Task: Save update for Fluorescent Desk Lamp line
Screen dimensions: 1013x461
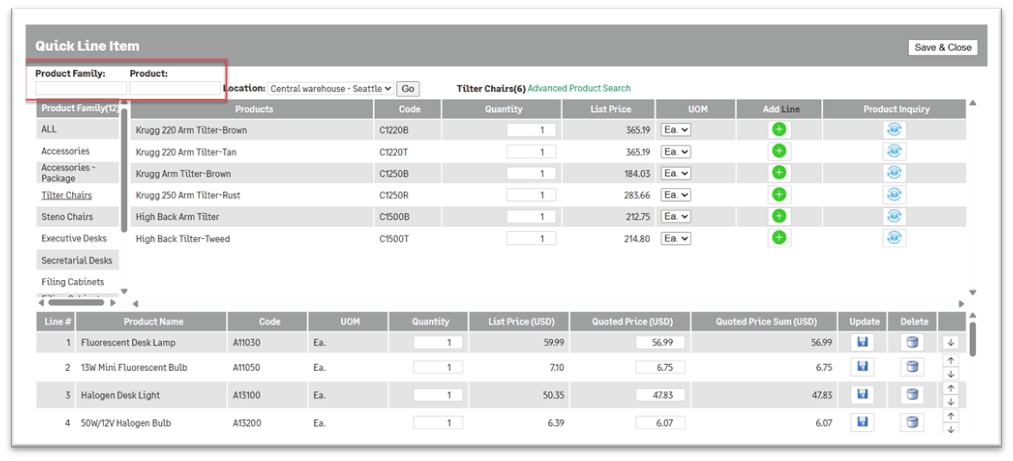Action: pos(862,342)
